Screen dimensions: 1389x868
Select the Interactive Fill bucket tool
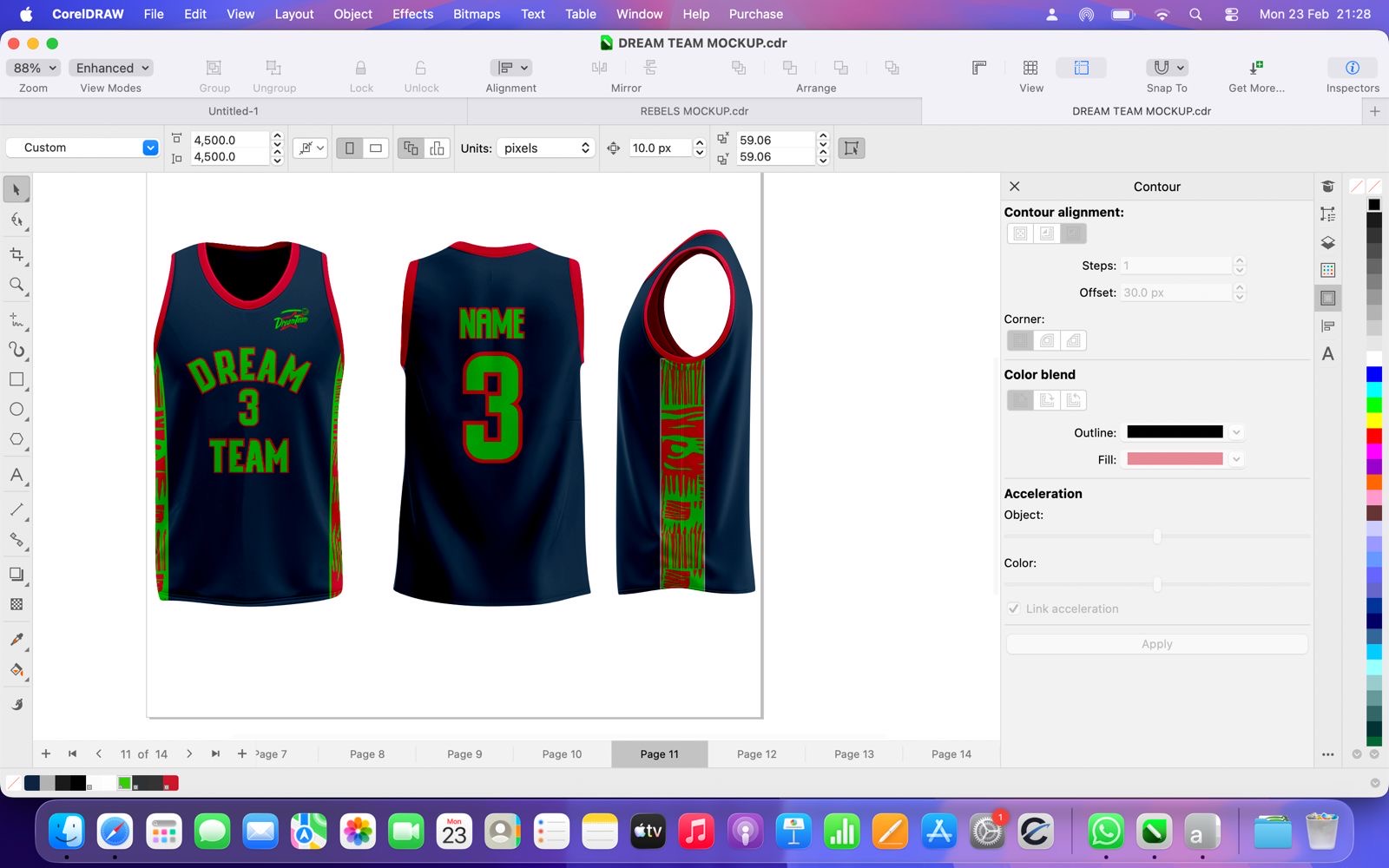click(x=16, y=670)
